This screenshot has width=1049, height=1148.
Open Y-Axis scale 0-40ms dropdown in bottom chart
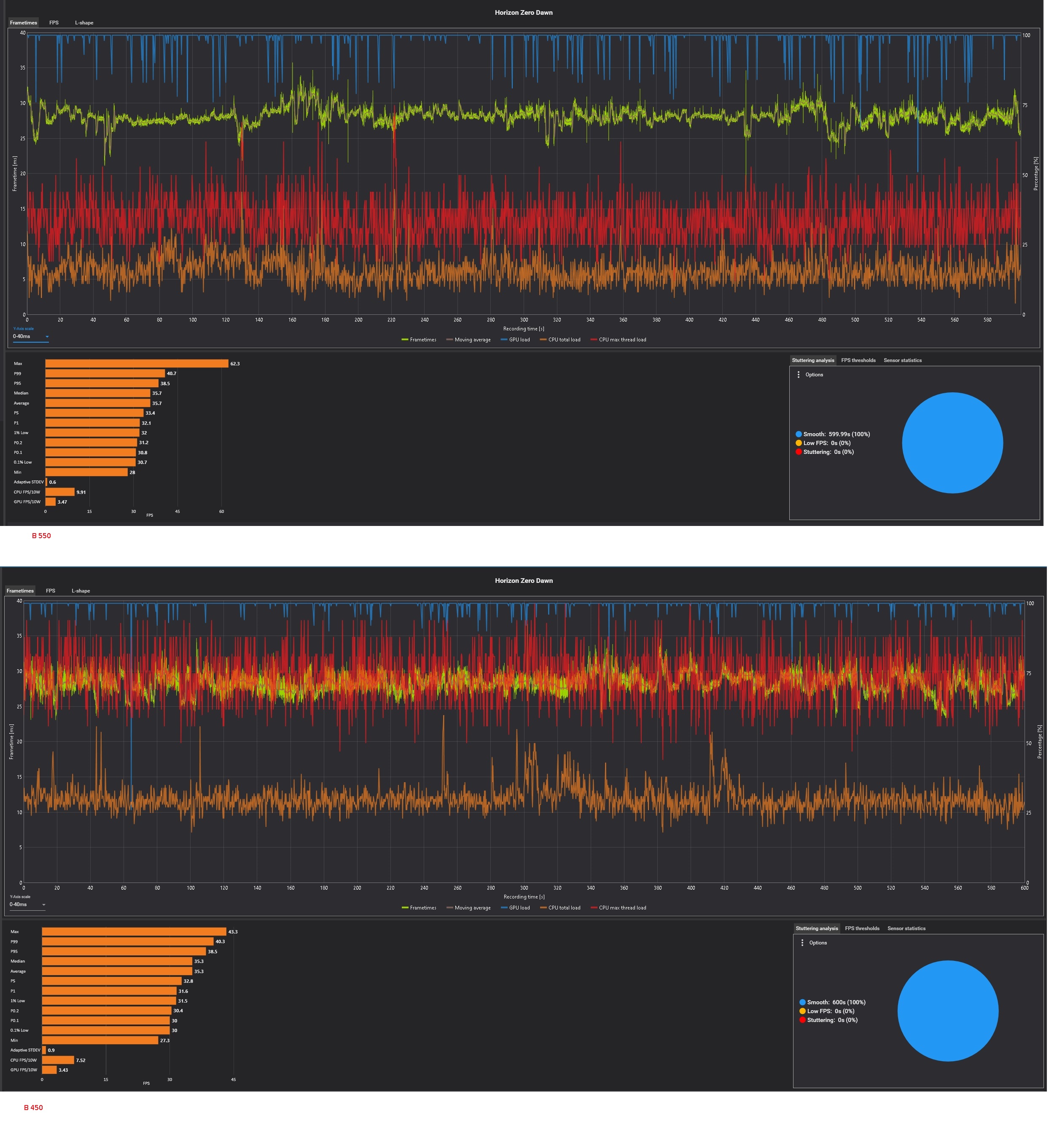point(27,905)
